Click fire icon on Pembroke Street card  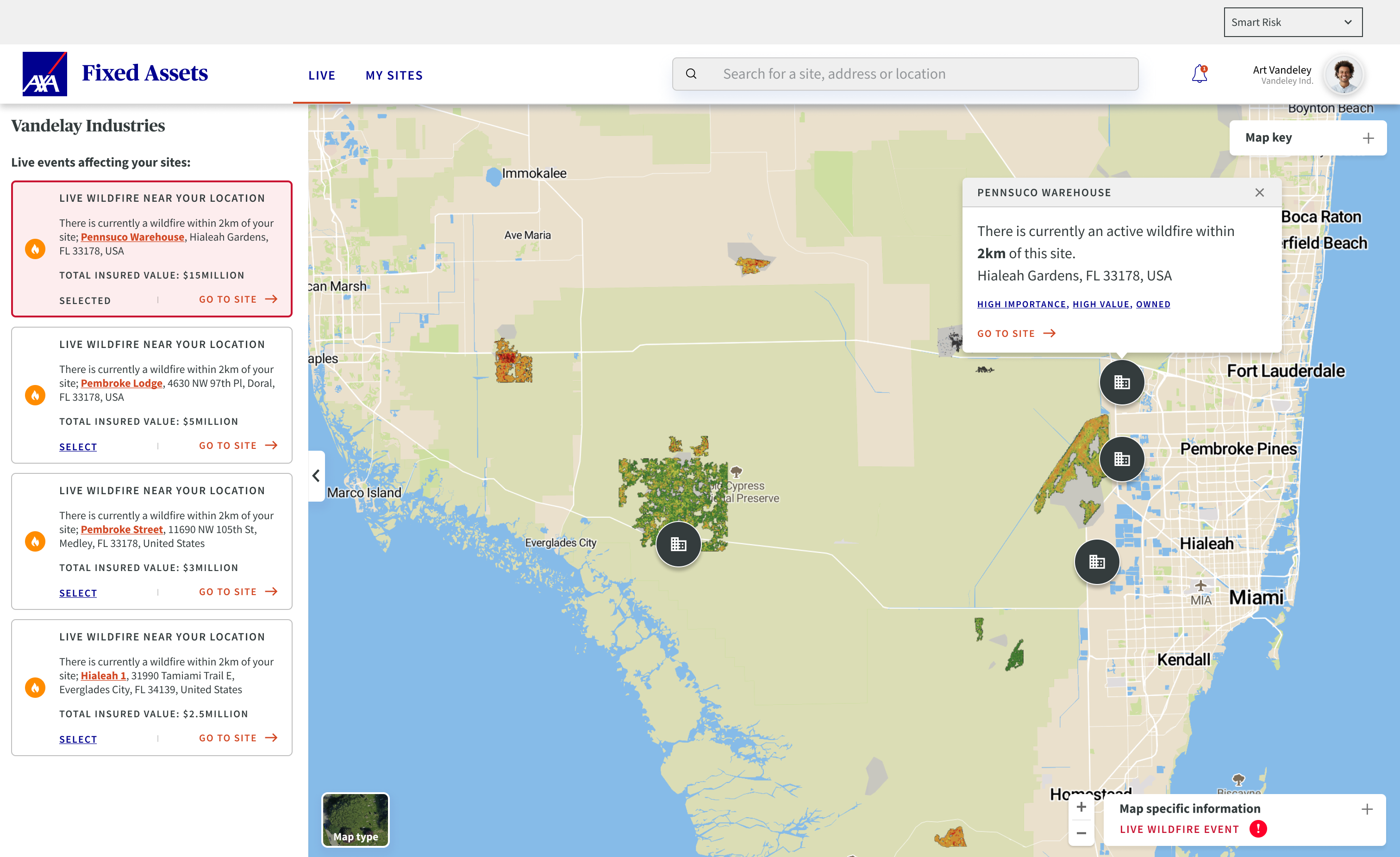(x=35, y=541)
